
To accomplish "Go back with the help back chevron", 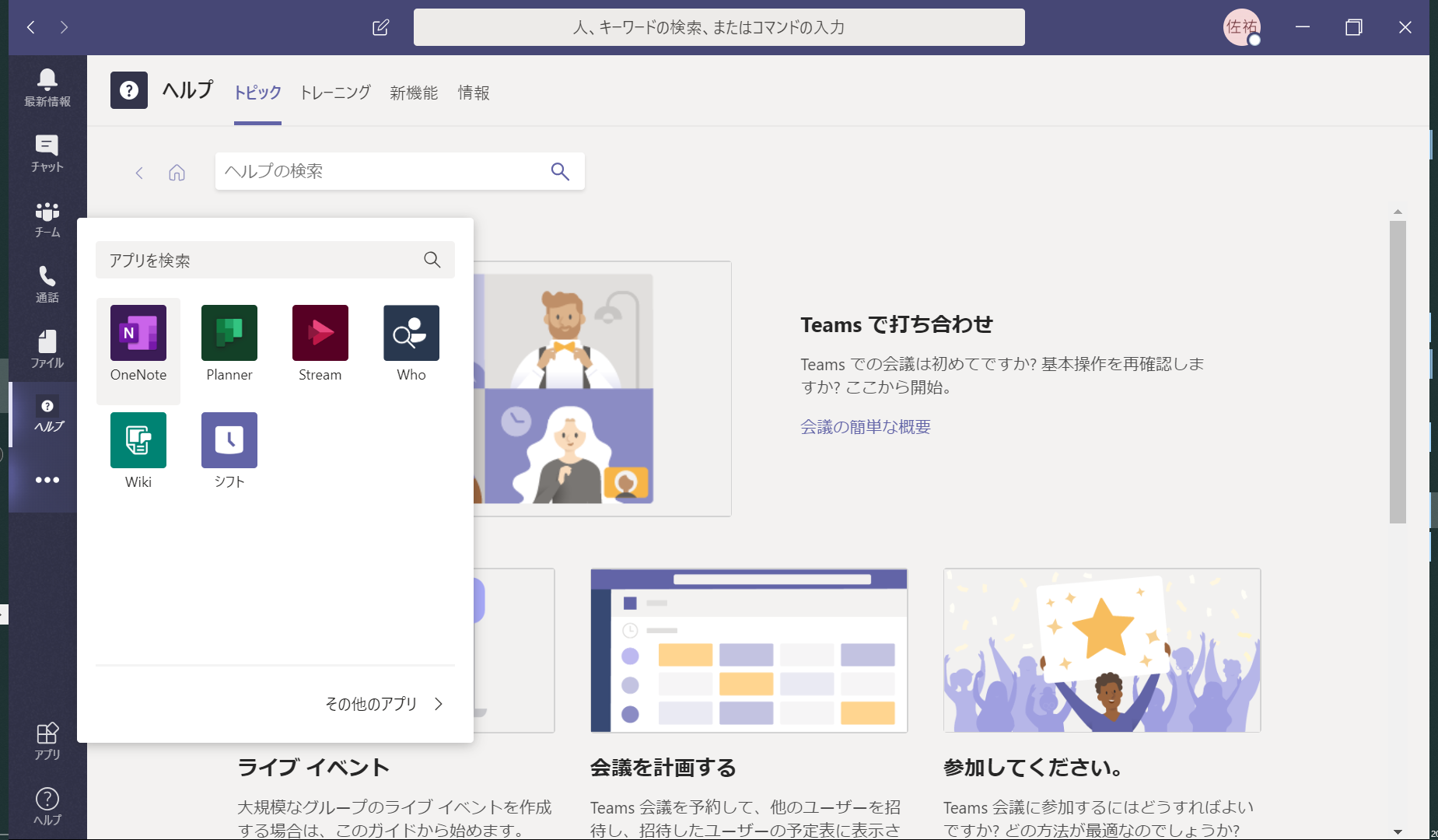I will (139, 173).
